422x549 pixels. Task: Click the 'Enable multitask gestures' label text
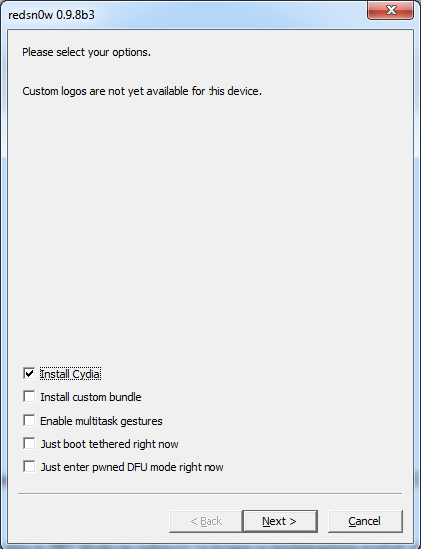[x=101, y=421]
